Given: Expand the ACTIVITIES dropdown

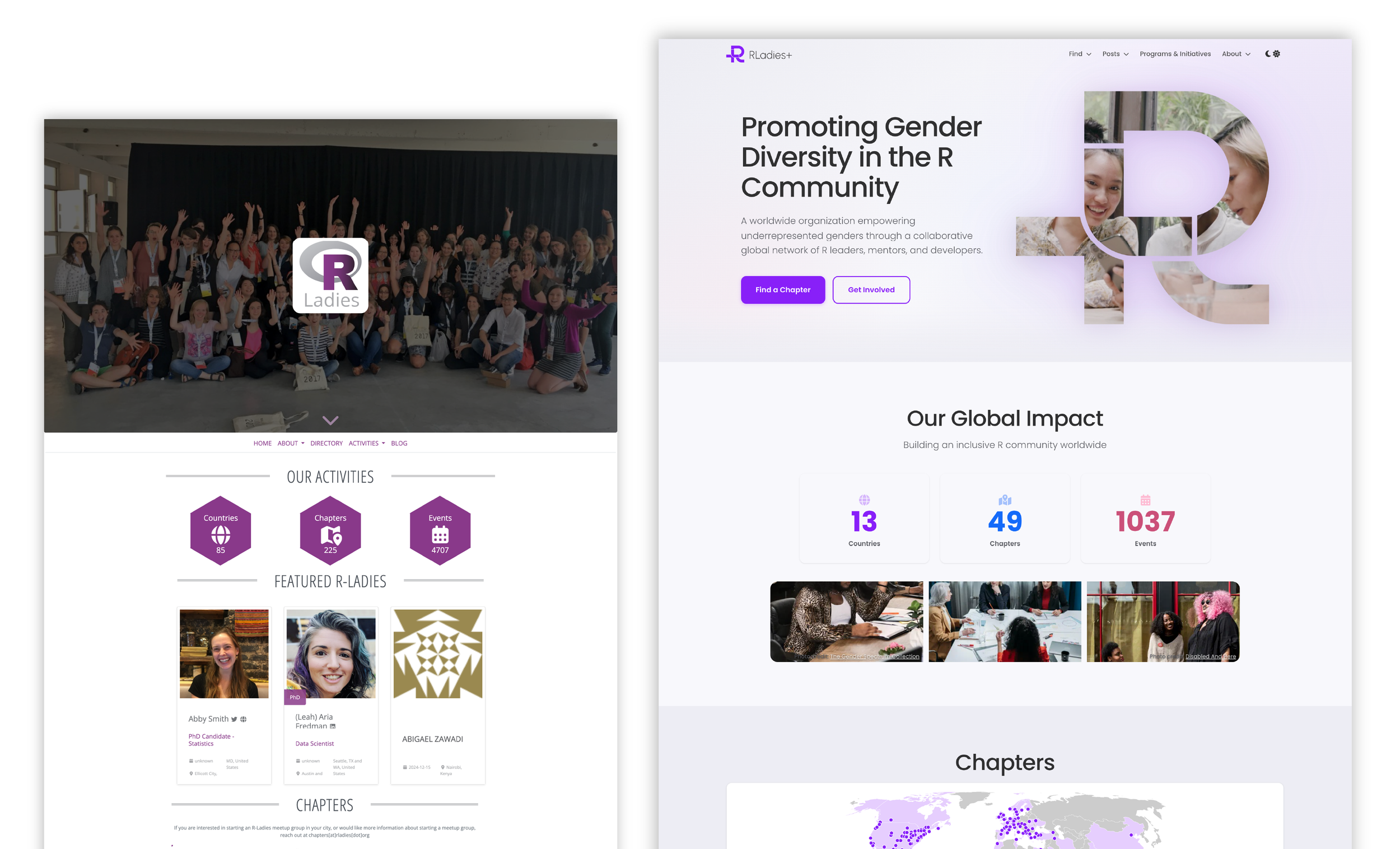Looking at the screenshot, I should (366, 443).
